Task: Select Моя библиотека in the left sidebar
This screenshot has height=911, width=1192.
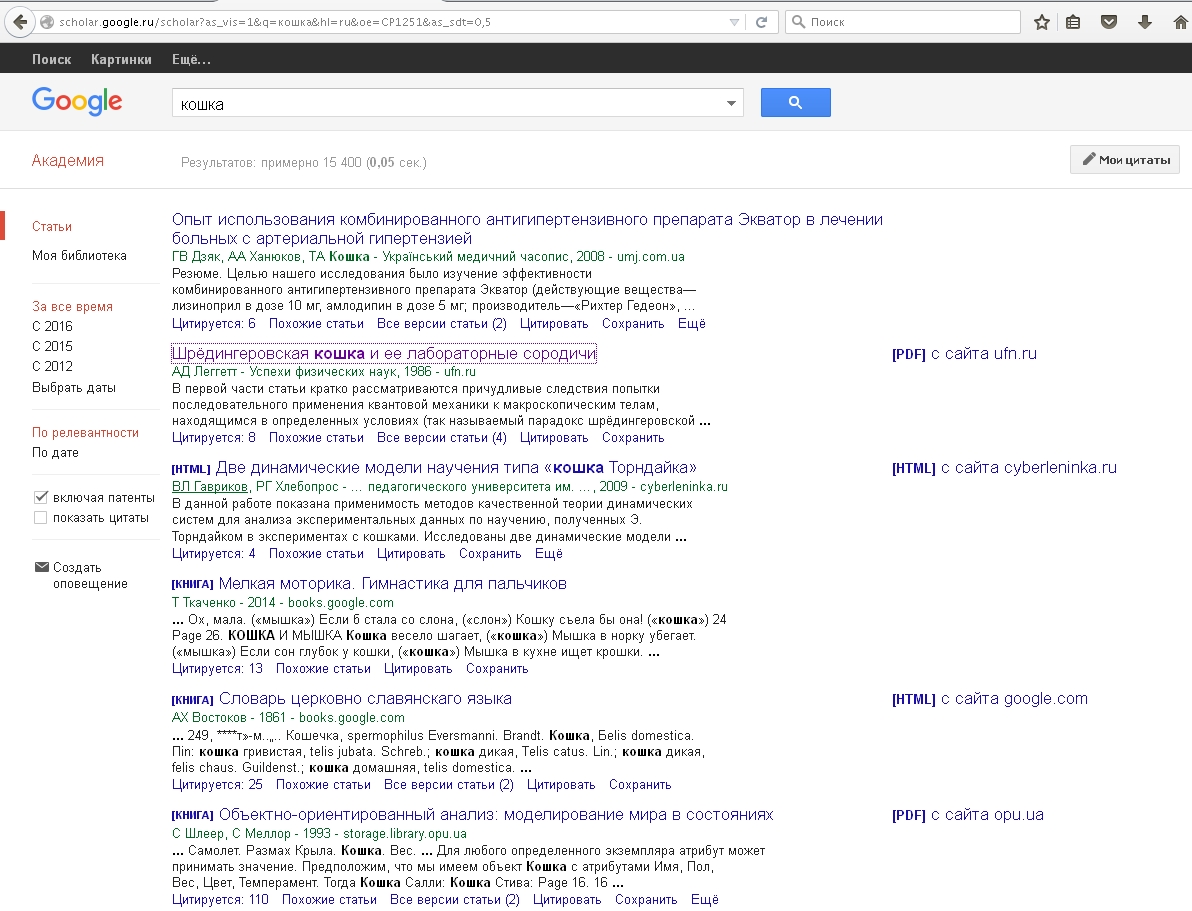Action: [x=79, y=255]
